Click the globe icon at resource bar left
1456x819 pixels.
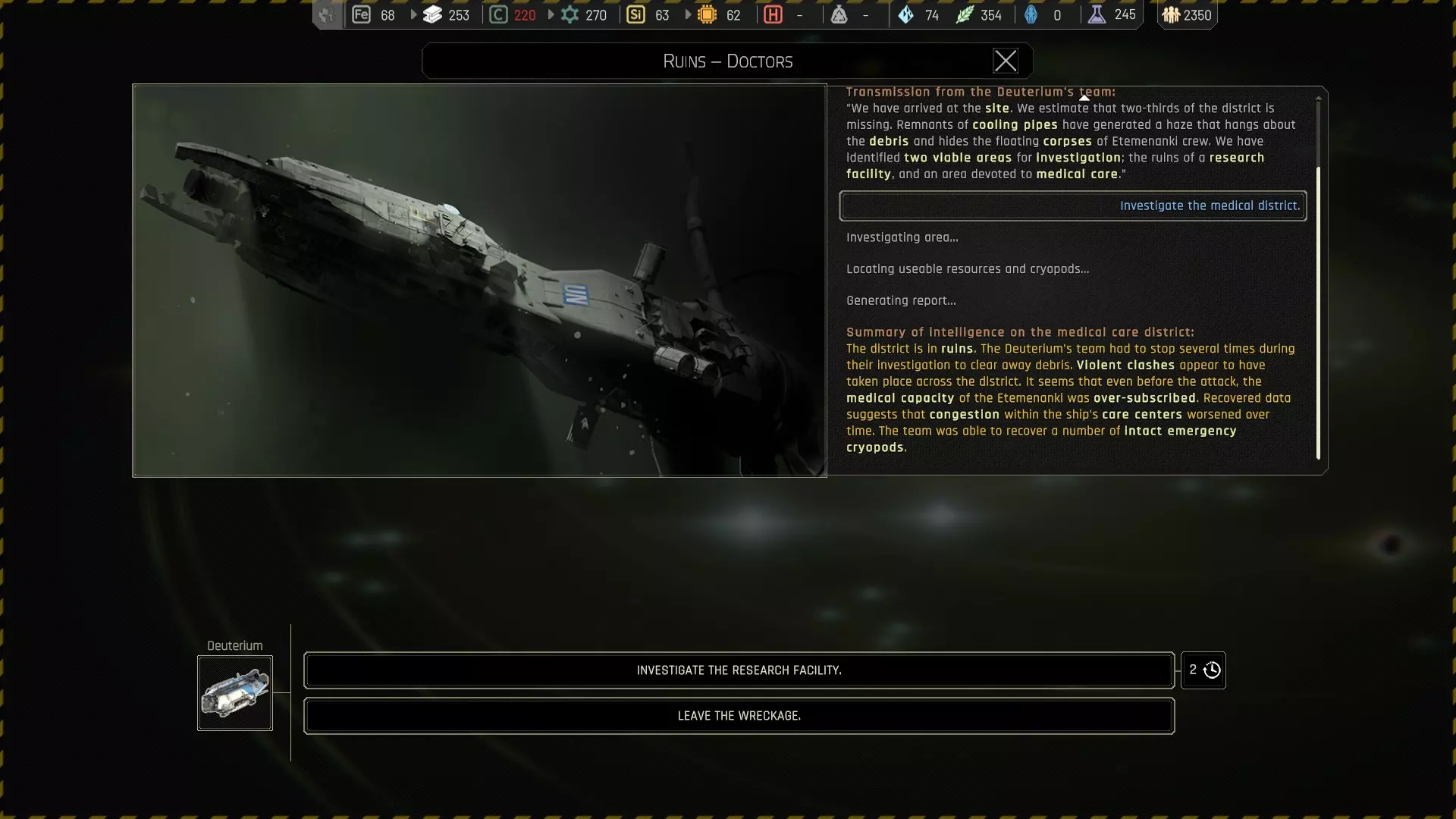(x=327, y=14)
